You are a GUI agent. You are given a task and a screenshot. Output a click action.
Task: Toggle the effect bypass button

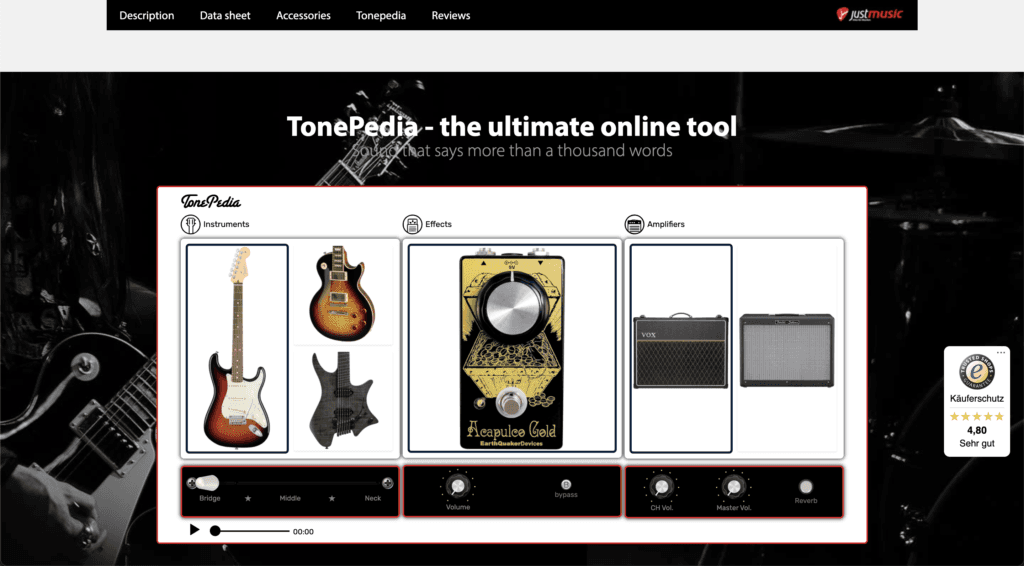click(566, 485)
